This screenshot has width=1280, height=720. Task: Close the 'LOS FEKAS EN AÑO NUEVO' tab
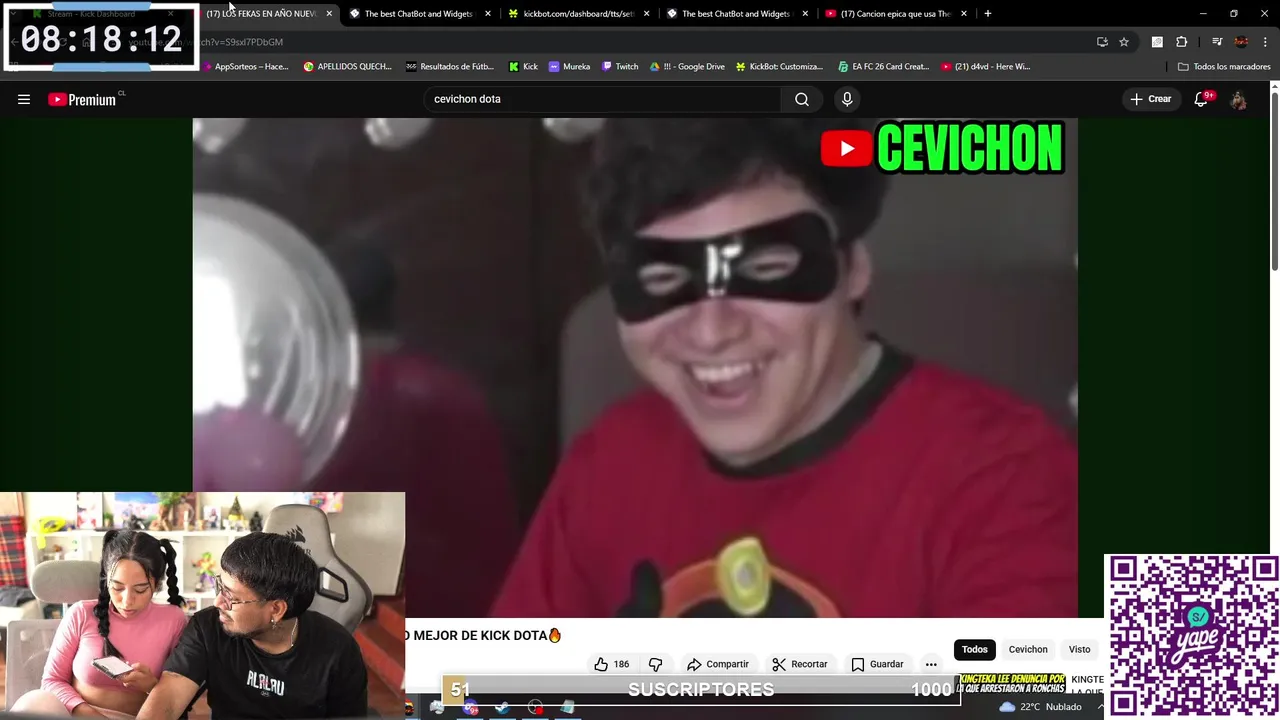(329, 14)
